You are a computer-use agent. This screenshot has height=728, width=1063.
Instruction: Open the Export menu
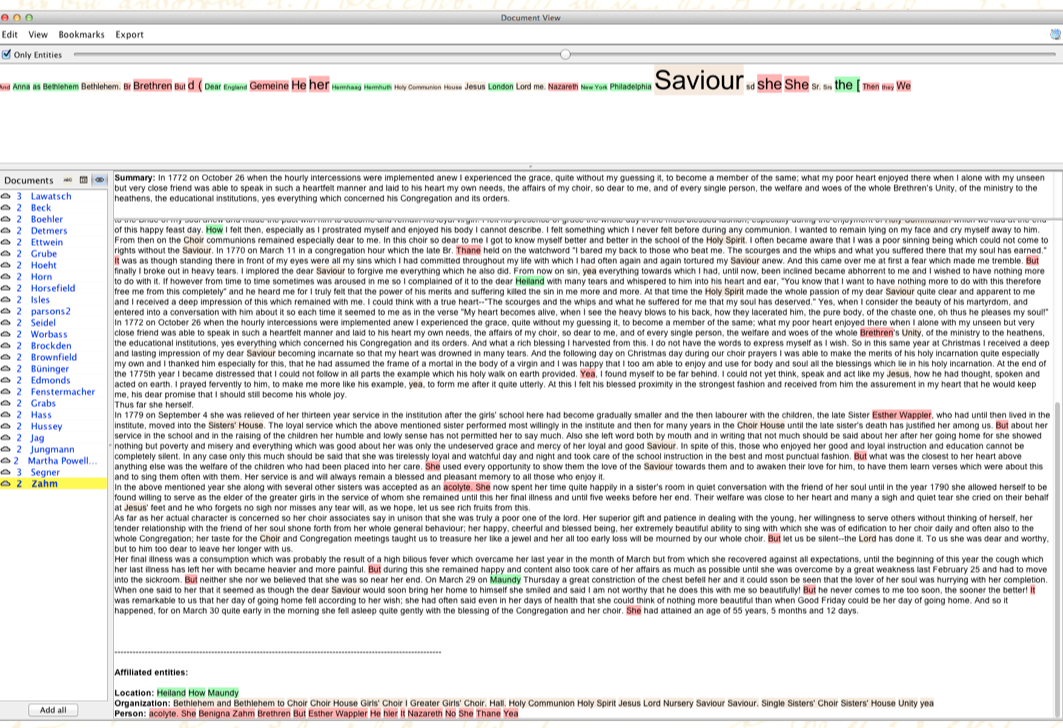(x=129, y=34)
